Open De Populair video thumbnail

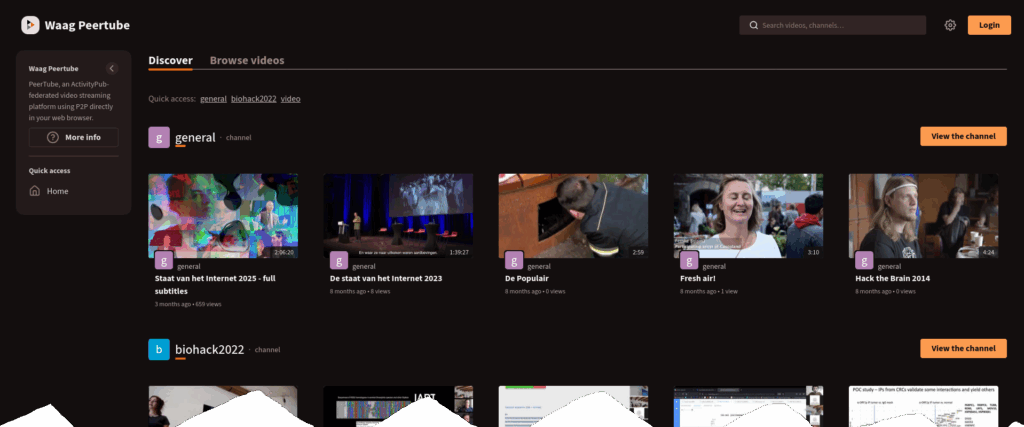(573, 215)
